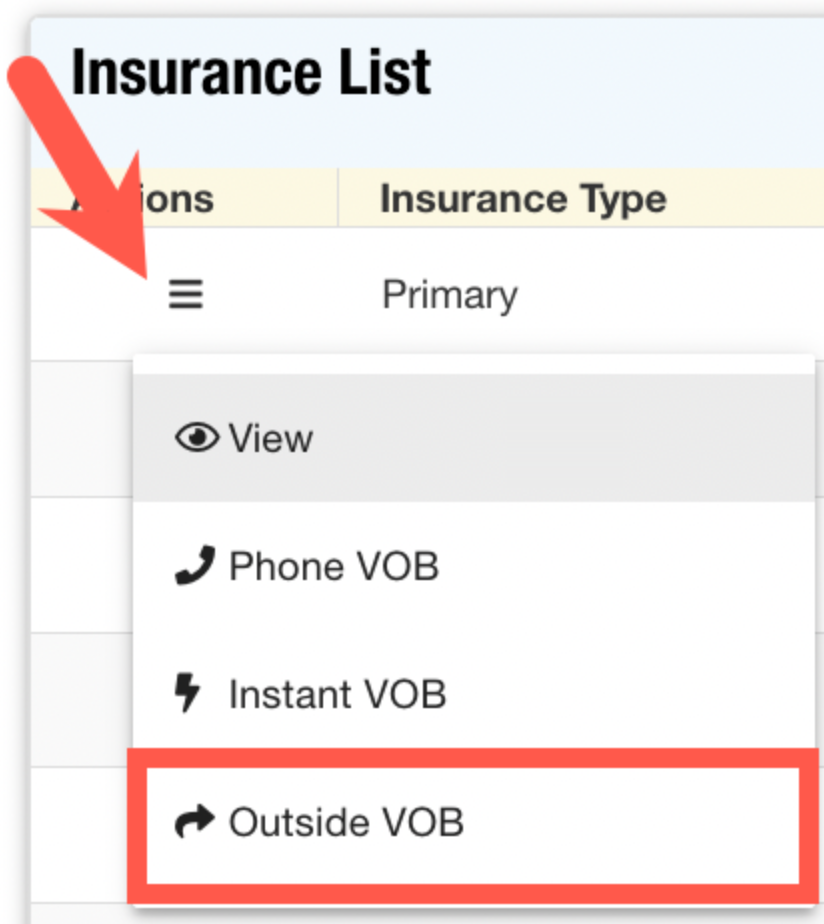Click the lightning bolt icon

click(187, 693)
